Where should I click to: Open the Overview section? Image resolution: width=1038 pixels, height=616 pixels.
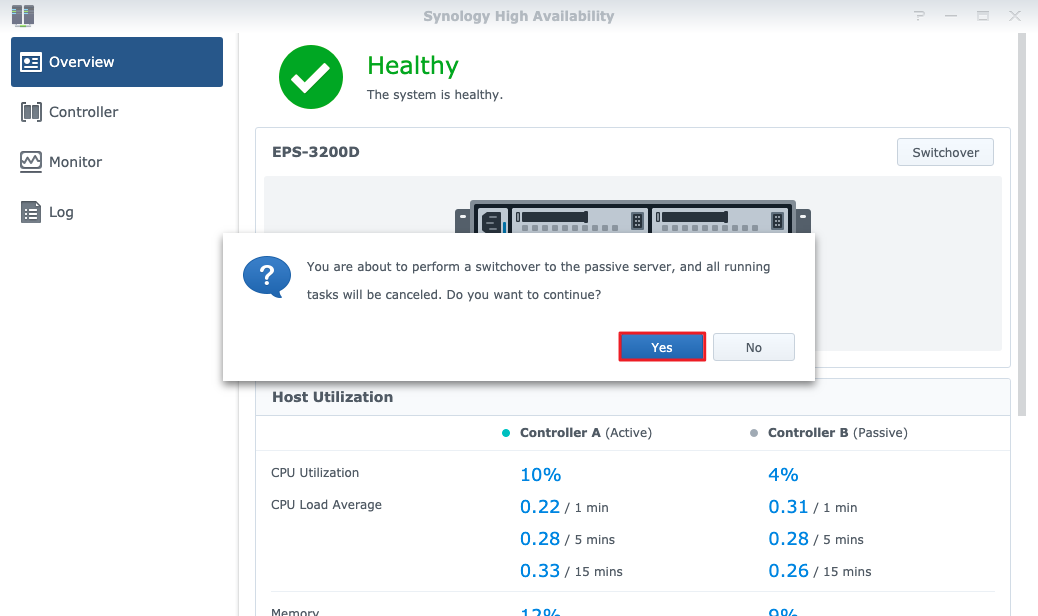pyautogui.click(x=117, y=62)
